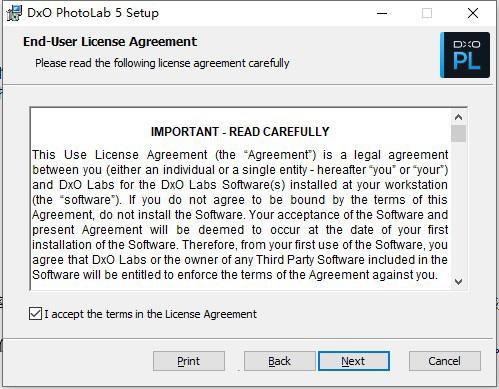Minimize the DxO PhotoLab 5 Setup window
Viewport: 499px width, 389px height.
pos(382,13)
